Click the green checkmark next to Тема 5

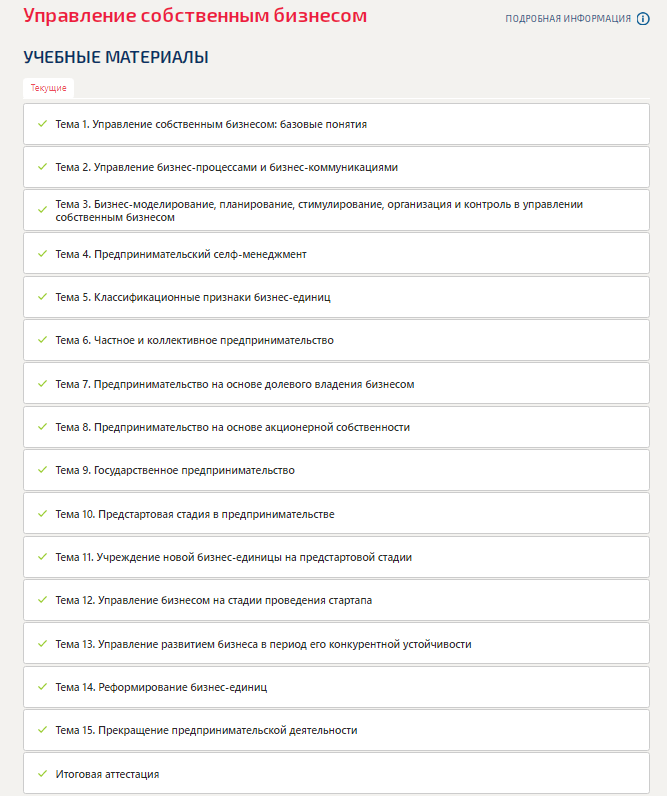[43, 296]
